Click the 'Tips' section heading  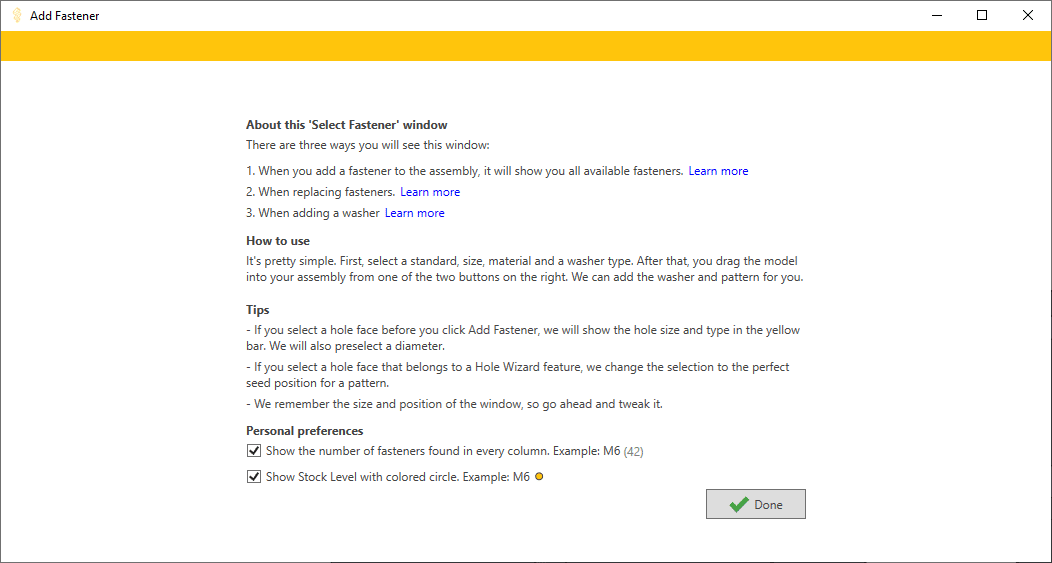pos(258,310)
